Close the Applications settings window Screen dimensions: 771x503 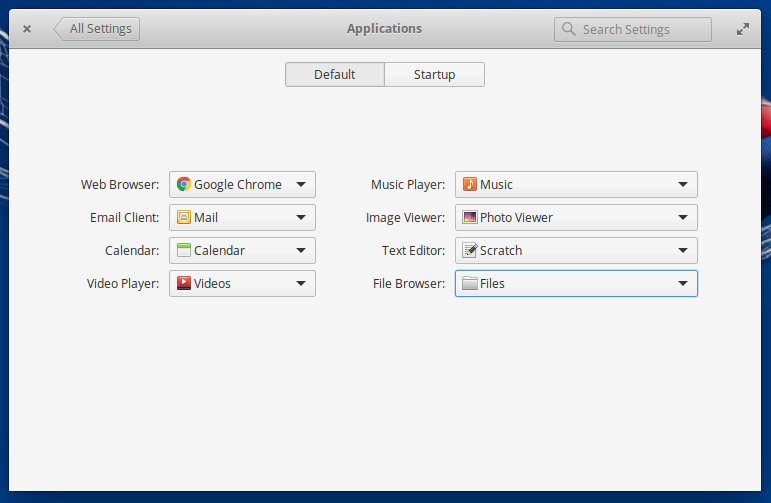click(x=27, y=29)
